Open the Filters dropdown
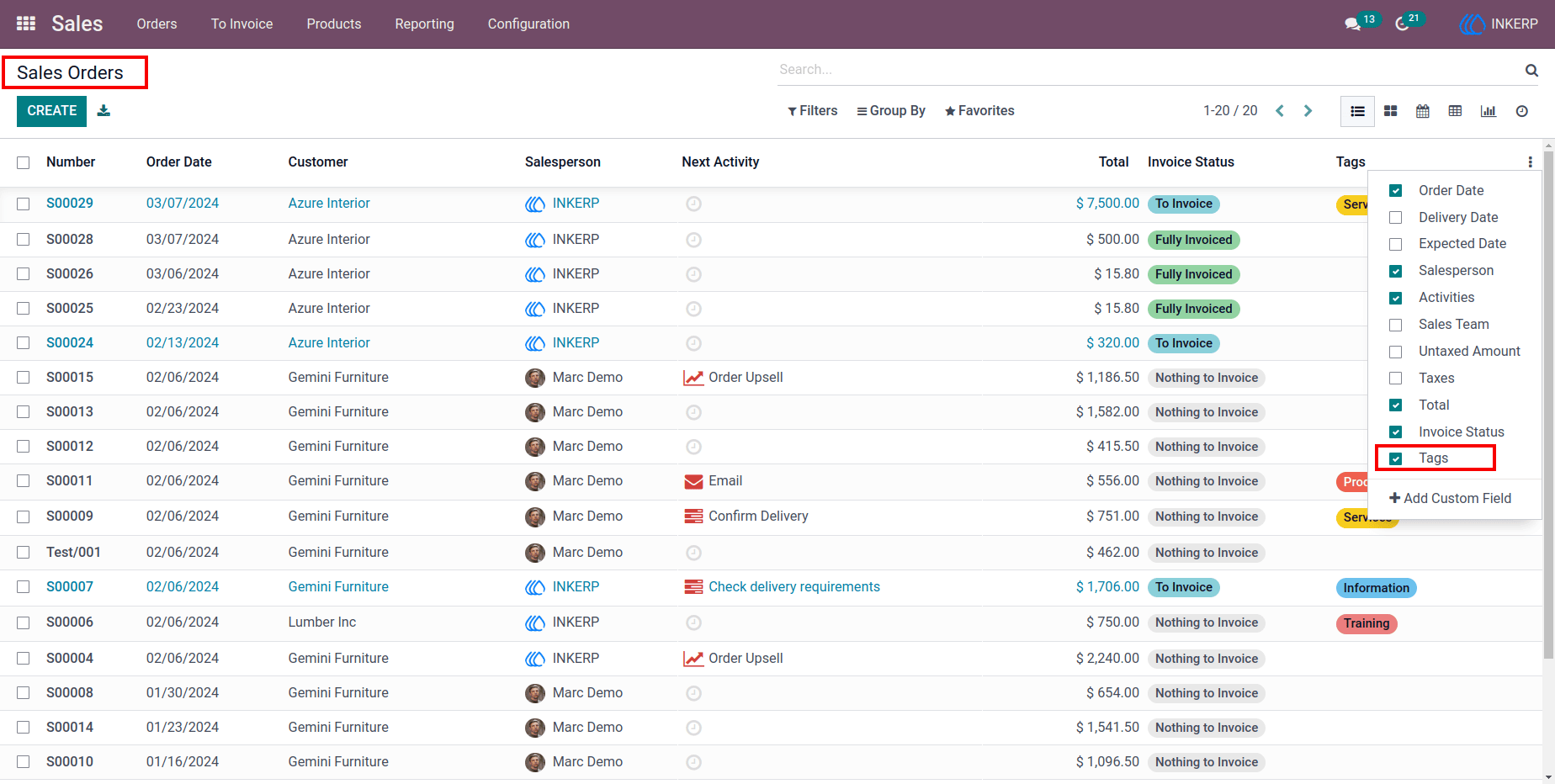Image resolution: width=1555 pixels, height=784 pixels. [812, 111]
